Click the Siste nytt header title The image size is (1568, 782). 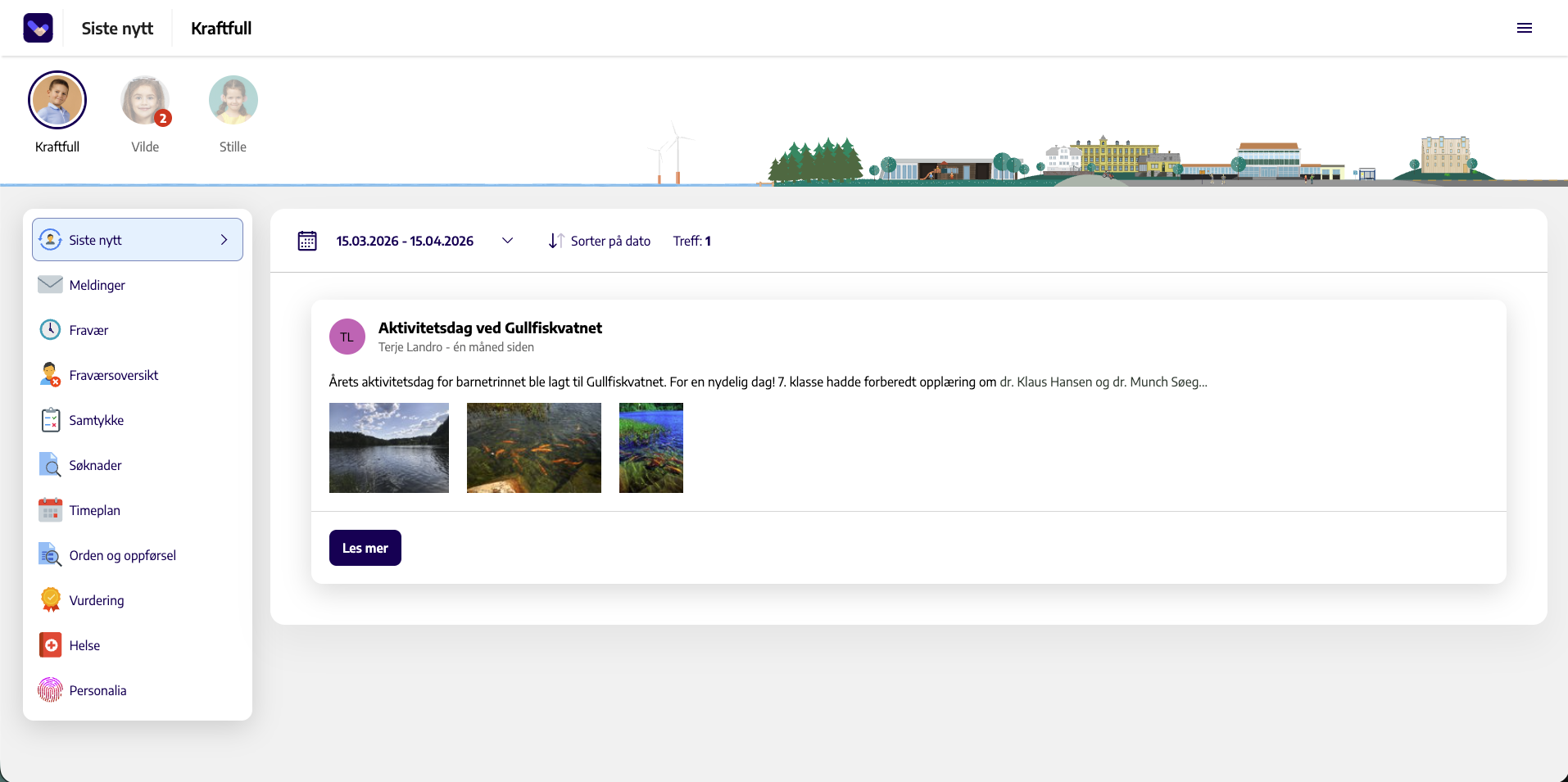coord(117,28)
